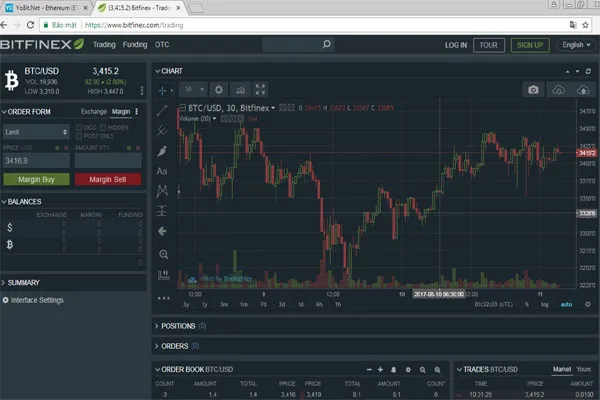Select the pitchfork drawing tool

(162, 131)
